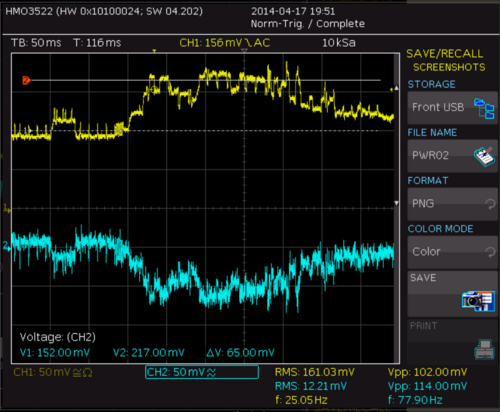This screenshot has height=412, width=500.
Task: Cycle the Color mode rotary arrow
Action: (x=489, y=252)
